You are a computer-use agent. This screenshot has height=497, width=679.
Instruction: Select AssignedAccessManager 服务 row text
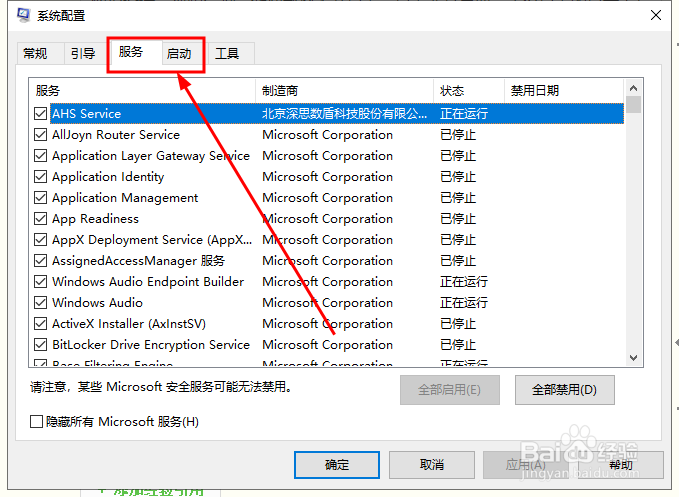[x=139, y=261]
